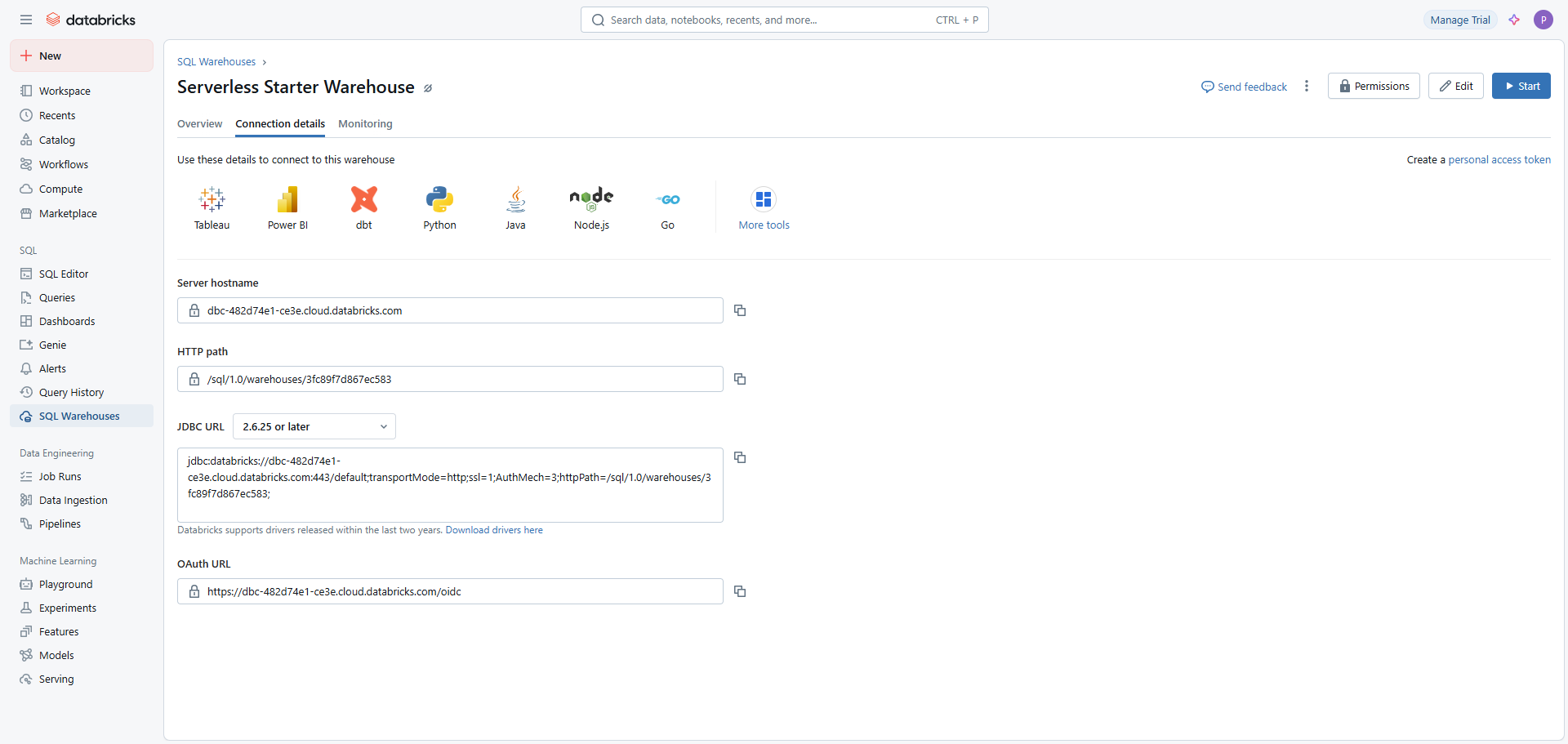Screen dimensions: 1568x744
Task: Select SQL Warehouses in the sidebar
Action: [82, 416]
